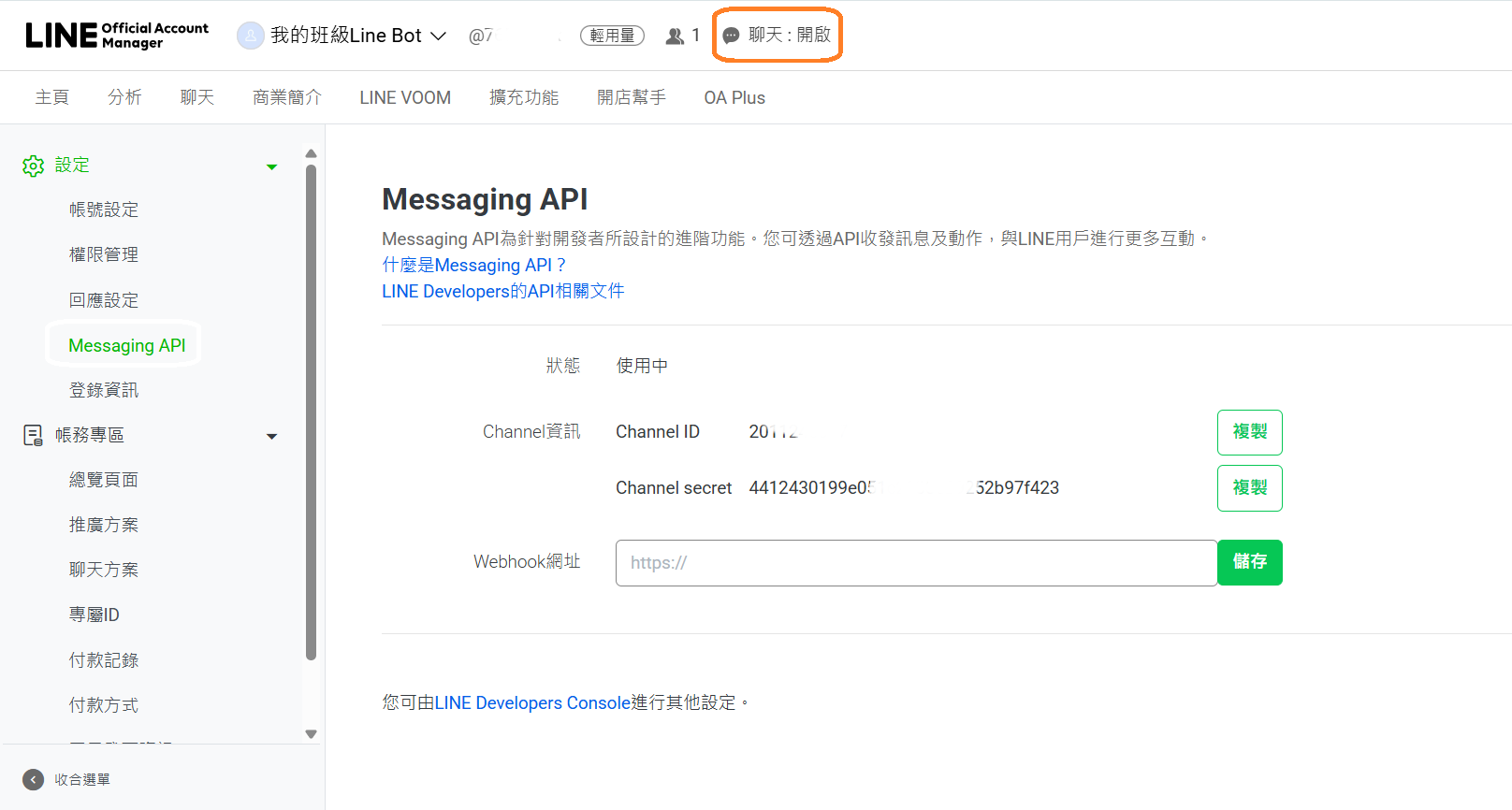This screenshot has height=810, width=1512.
Task: Select Messaging API in the sidebar
Action: click(x=127, y=345)
